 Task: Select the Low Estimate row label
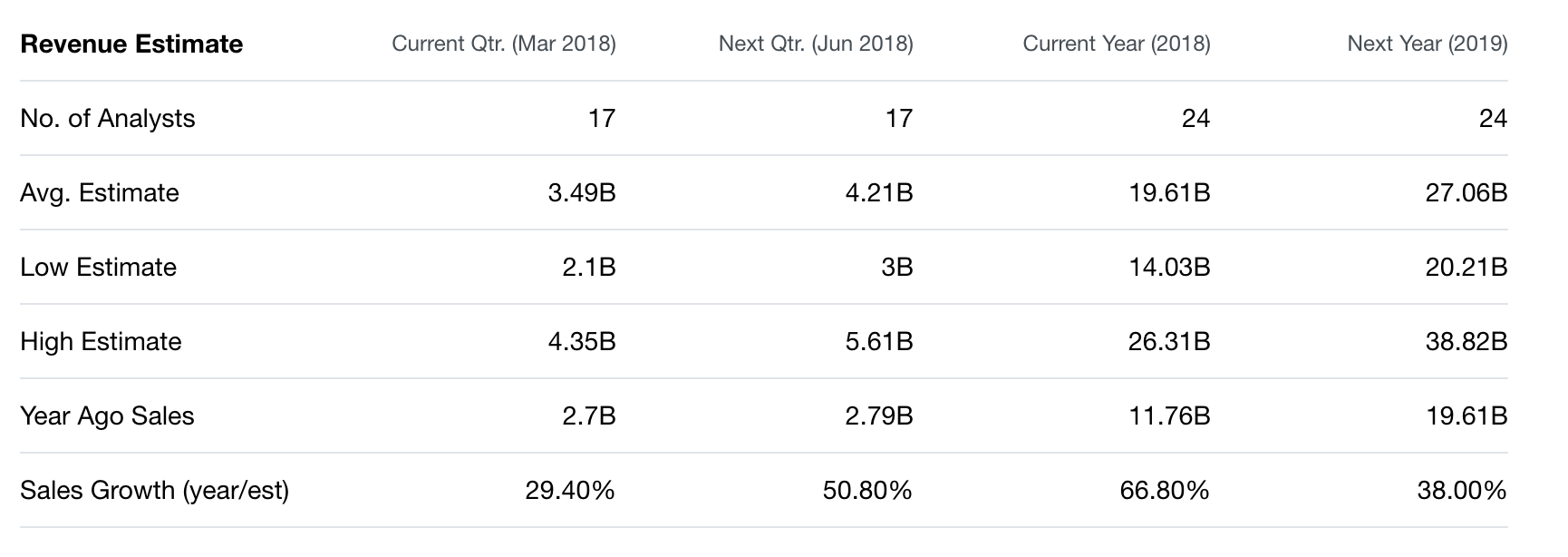pyautogui.click(x=99, y=268)
